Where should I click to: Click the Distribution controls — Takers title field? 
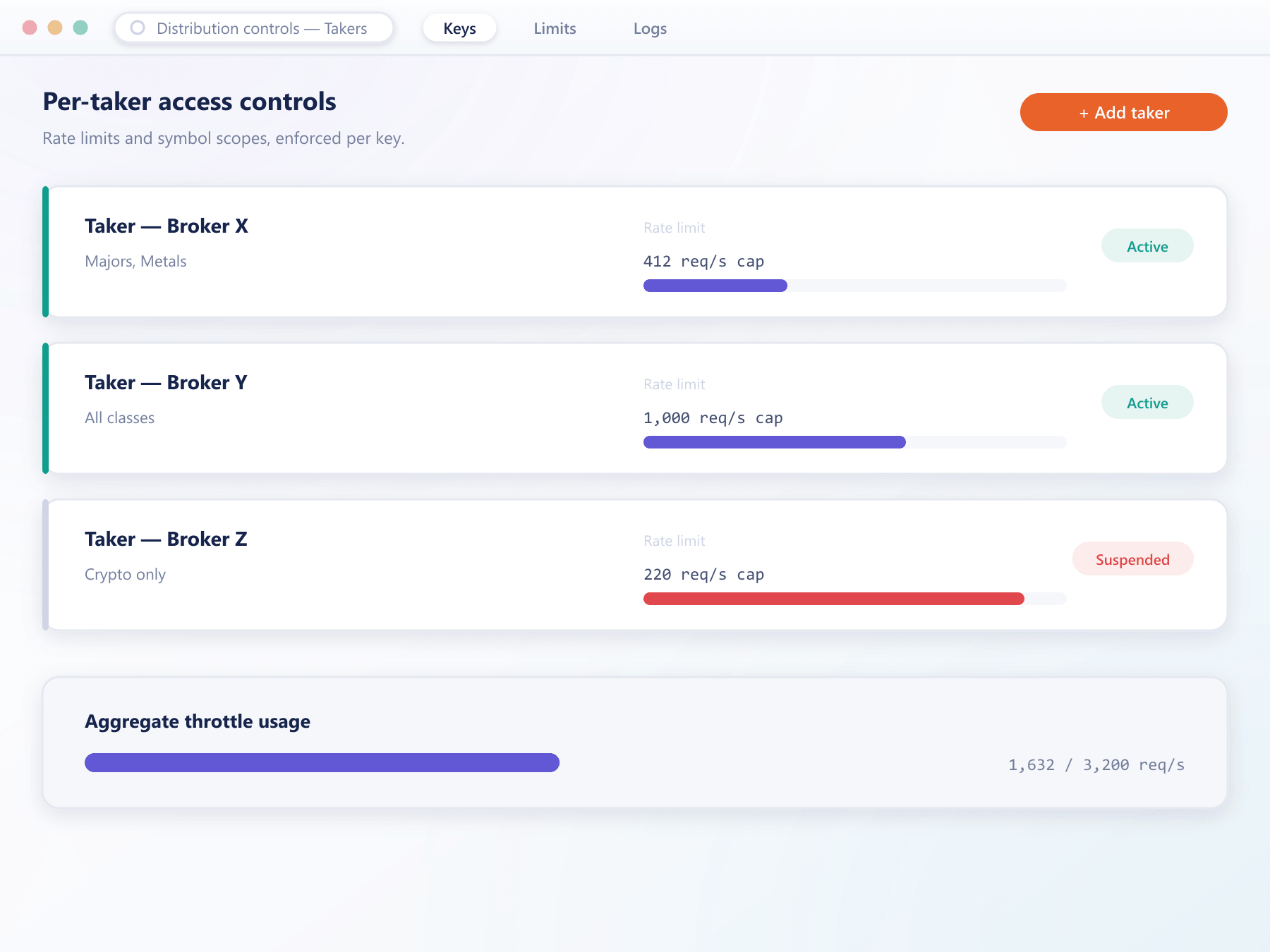[254, 28]
